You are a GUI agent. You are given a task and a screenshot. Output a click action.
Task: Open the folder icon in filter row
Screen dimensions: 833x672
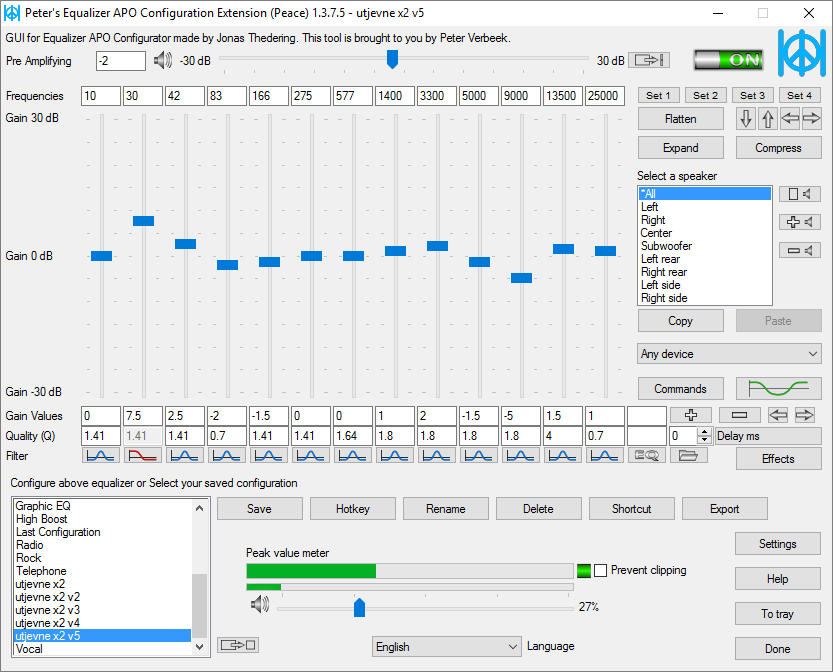(688, 455)
